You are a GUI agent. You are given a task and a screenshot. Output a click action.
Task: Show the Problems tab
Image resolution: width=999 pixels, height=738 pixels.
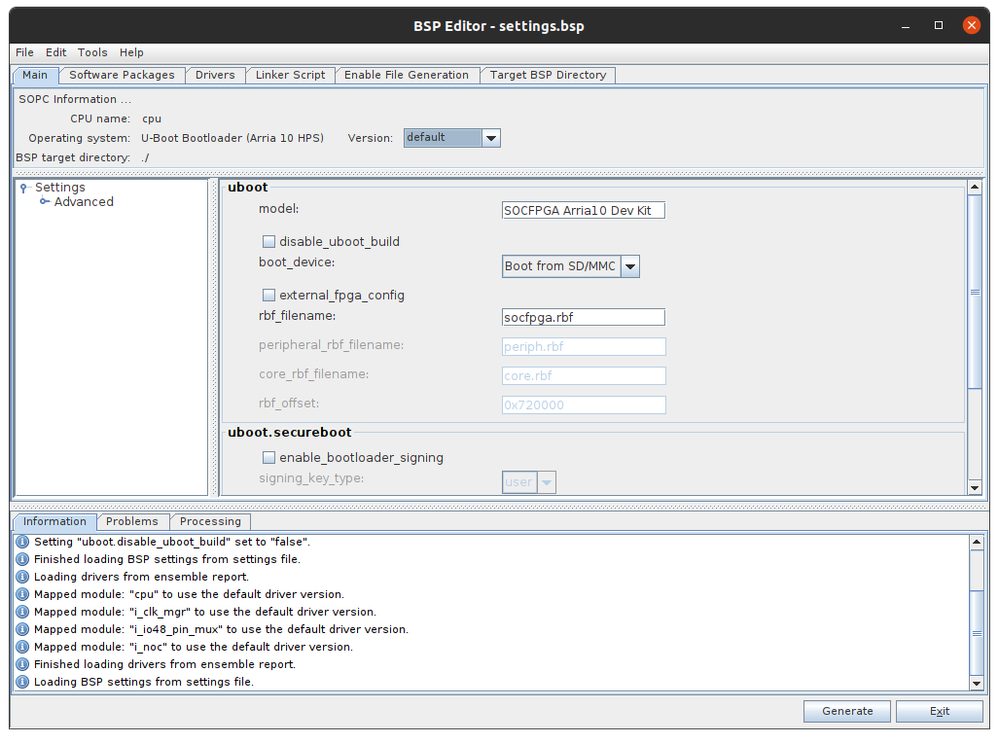[132, 521]
